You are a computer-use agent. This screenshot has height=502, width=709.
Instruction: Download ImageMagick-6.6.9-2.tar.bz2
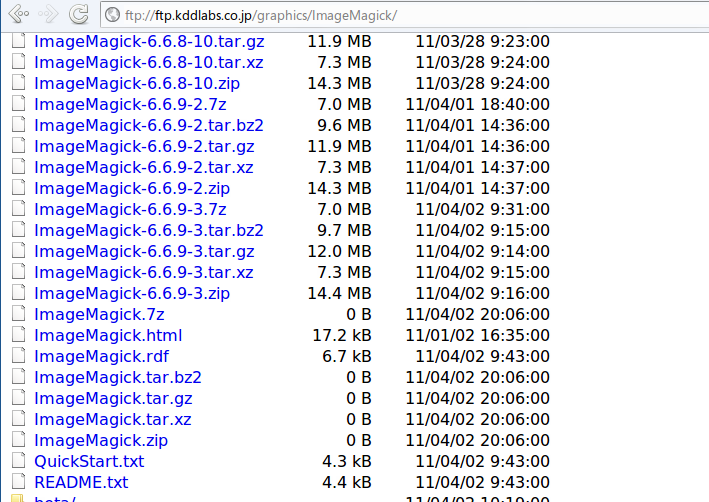click(149, 126)
